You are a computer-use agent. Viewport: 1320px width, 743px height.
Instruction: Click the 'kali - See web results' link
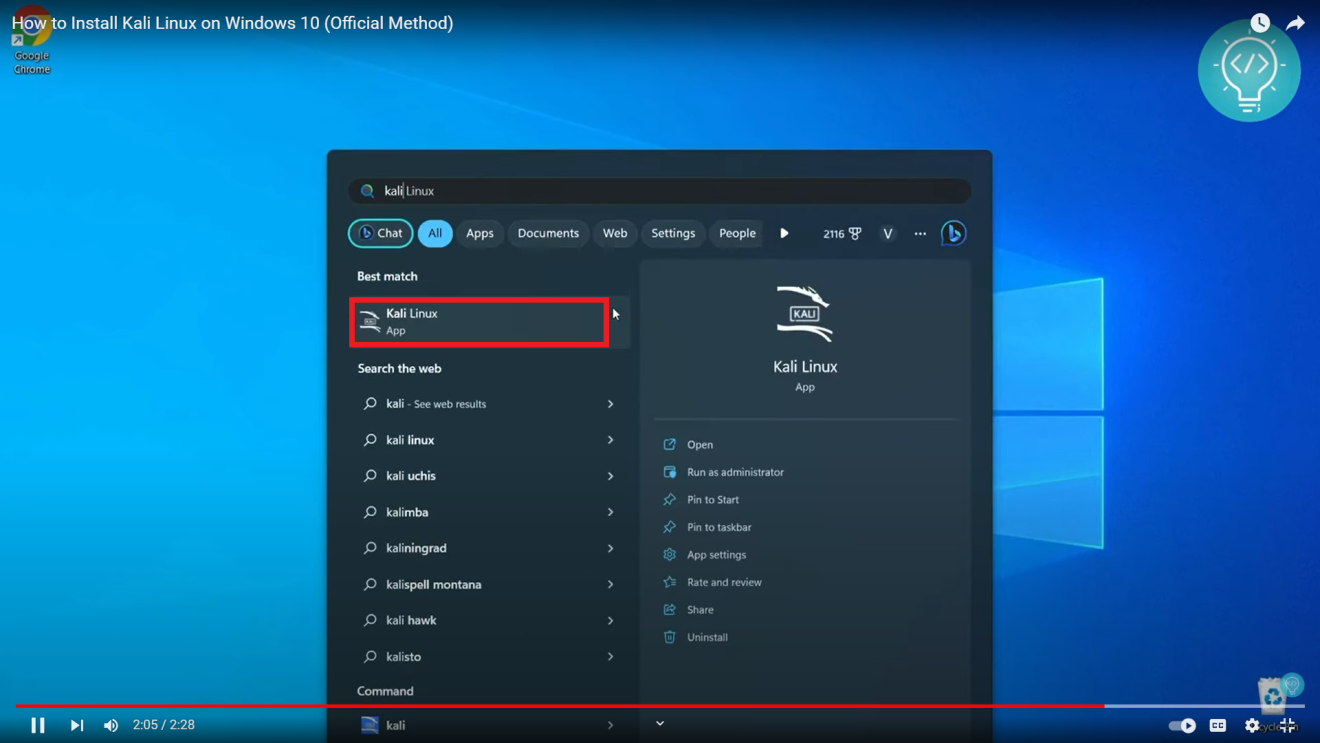pyautogui.click(x=436, y=404)
